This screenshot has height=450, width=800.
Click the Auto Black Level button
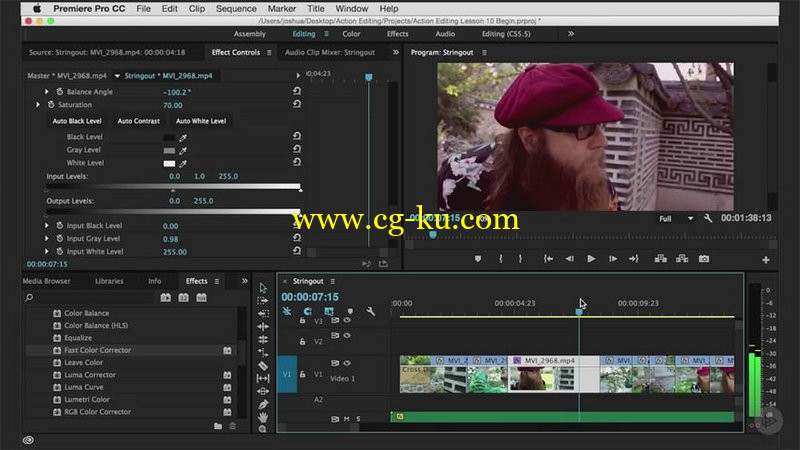click(x=77, y=121)
